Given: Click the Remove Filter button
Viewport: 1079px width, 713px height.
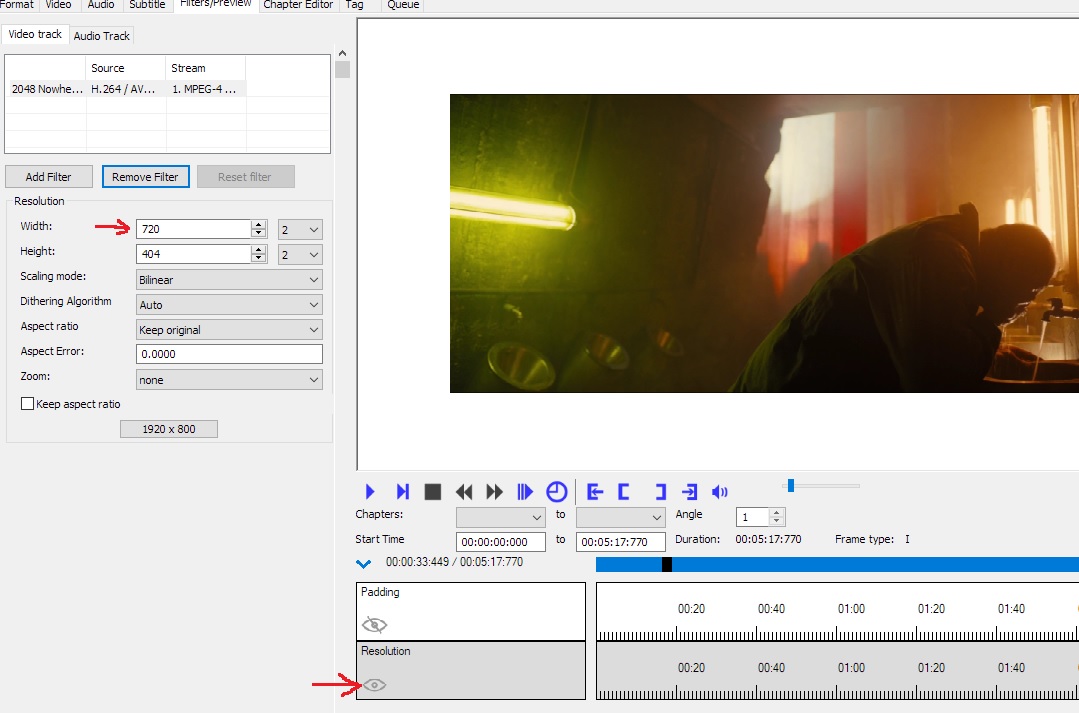Looking at the screenshot, I should (145, 177).
